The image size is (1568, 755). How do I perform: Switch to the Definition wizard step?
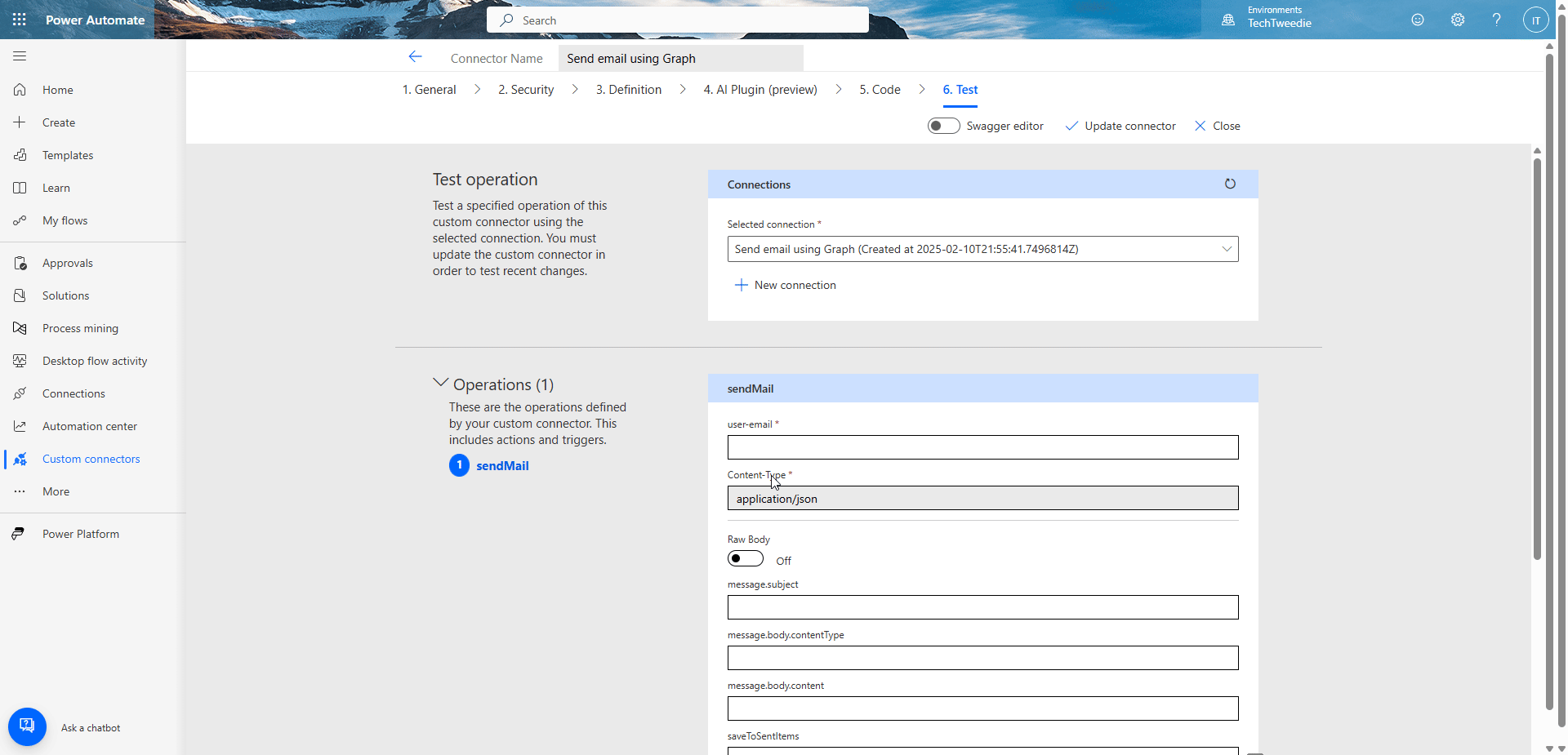tap(629, 90)
